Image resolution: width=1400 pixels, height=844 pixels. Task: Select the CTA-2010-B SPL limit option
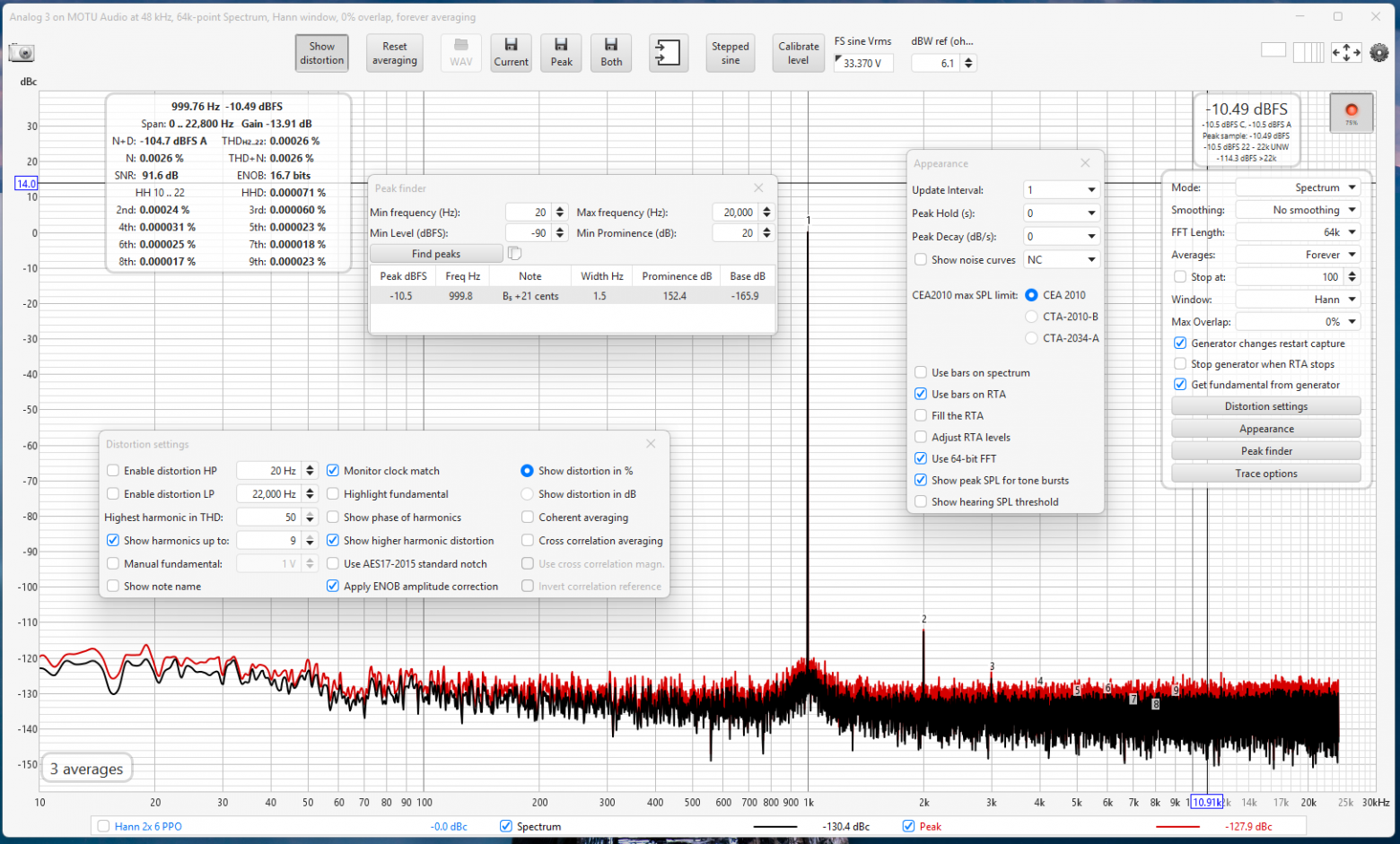click(x=1031, y=317)
